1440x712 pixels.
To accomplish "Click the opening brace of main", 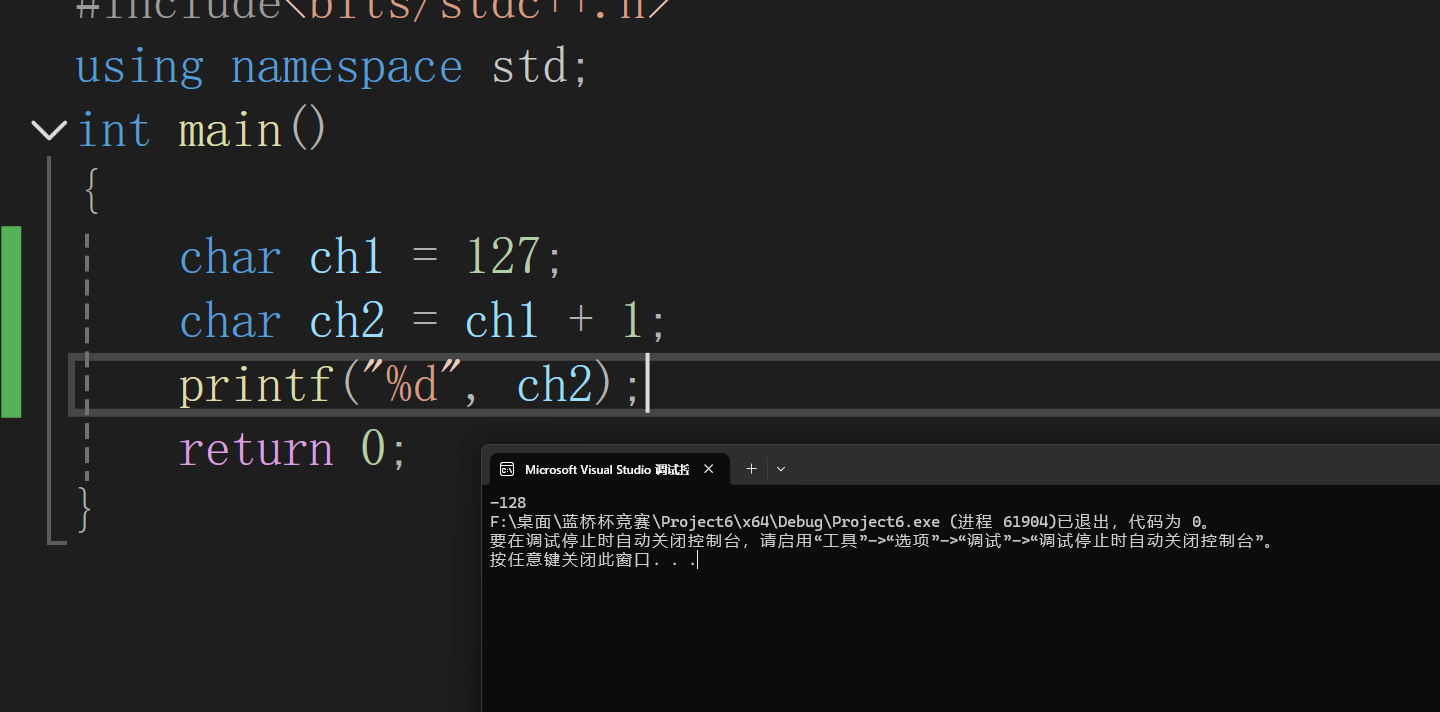I will (x=91, y=190).
